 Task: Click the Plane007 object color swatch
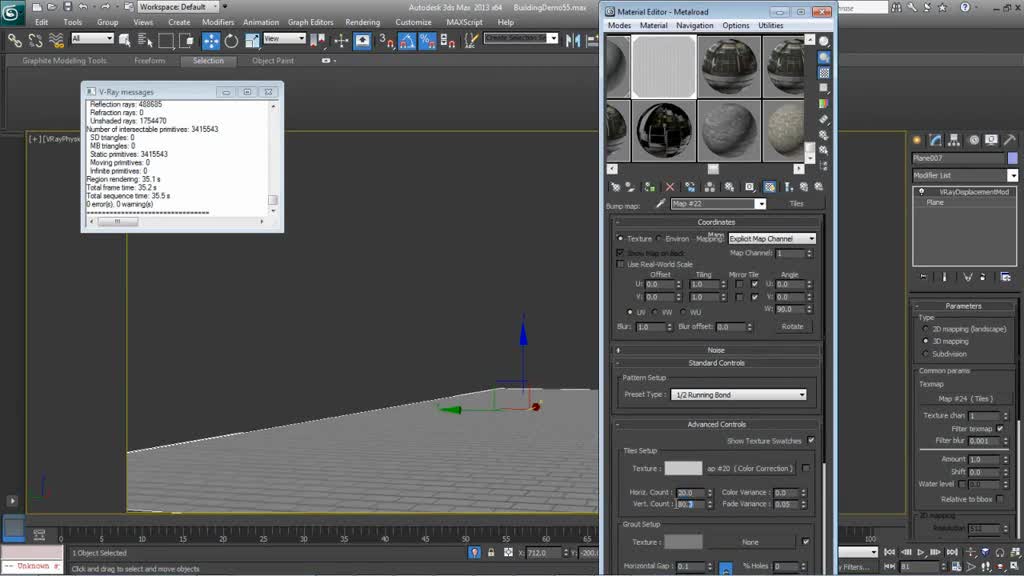tap(1012, 158)
